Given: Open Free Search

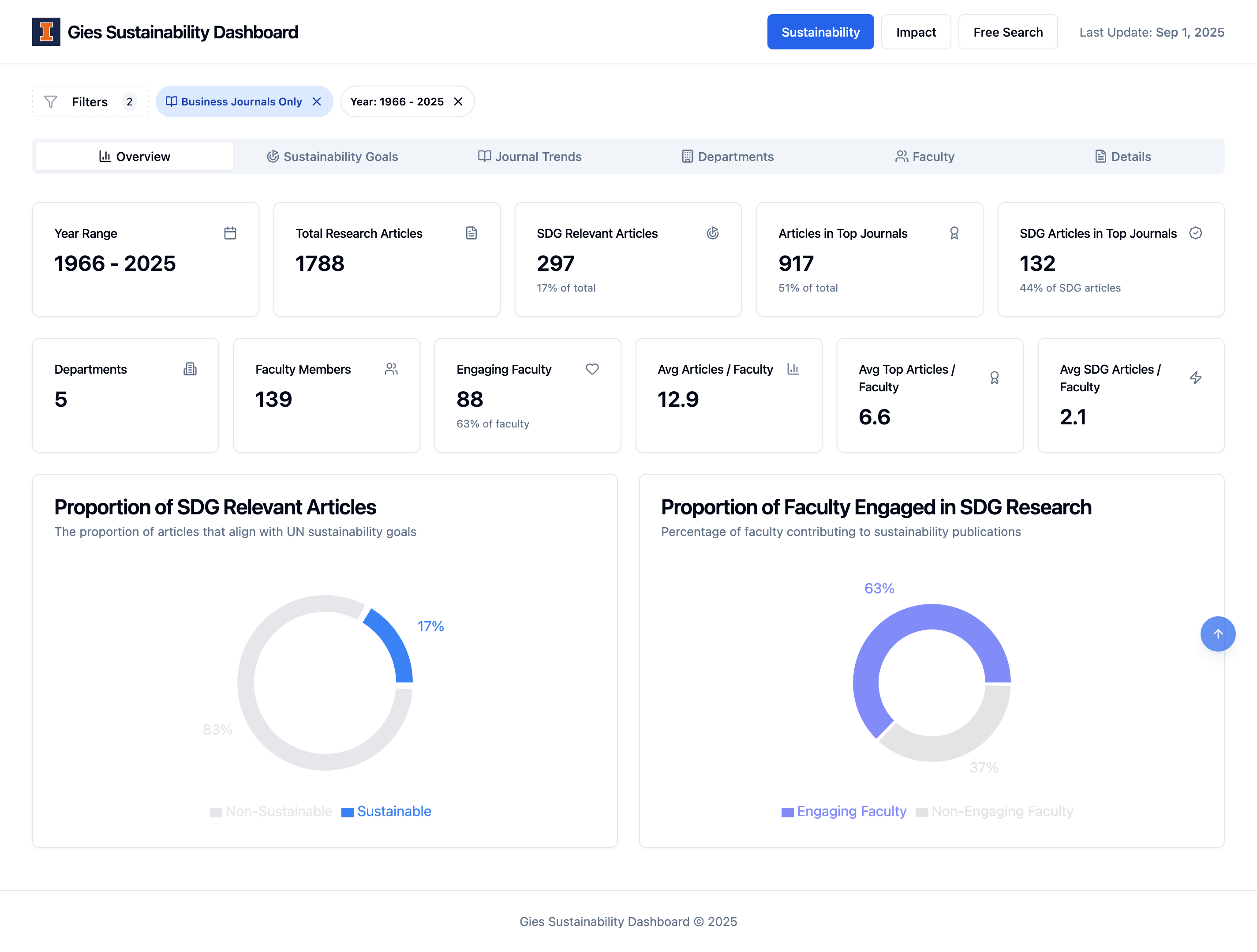Looking at the screenshot, I should pyautogui.click(x=1007, y=32).
